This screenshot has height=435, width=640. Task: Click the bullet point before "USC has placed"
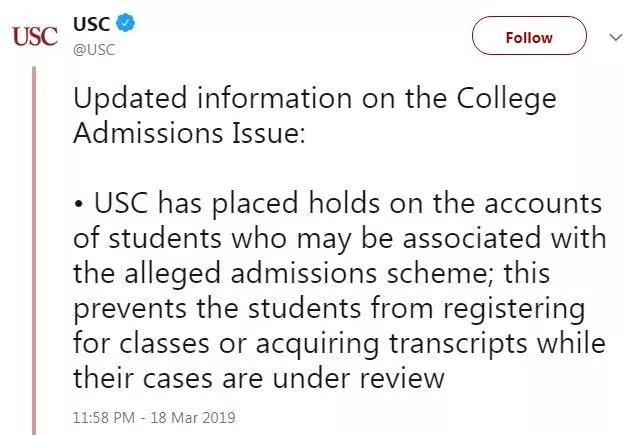pos(80,205)
